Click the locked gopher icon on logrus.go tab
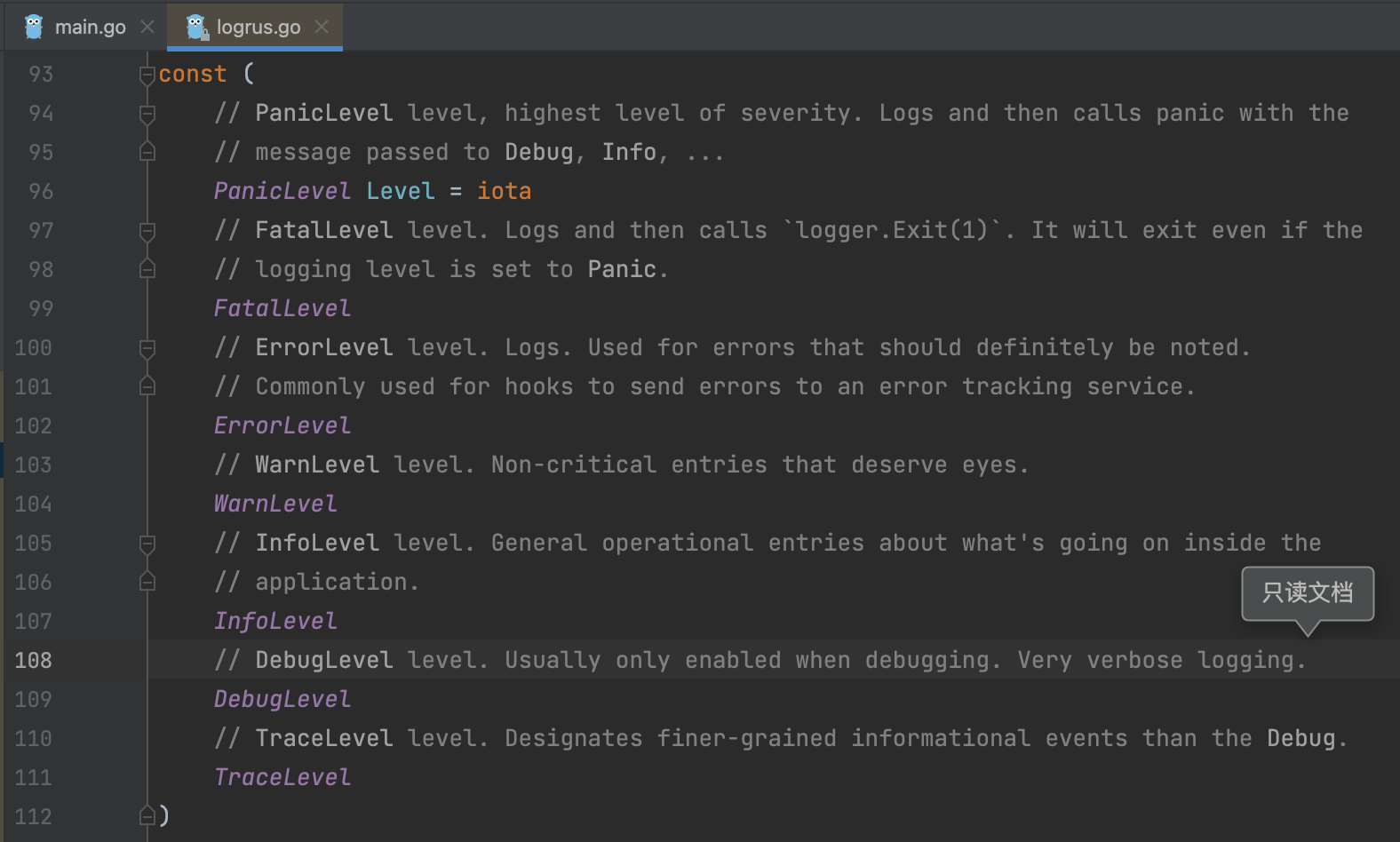Screen dimensions: 1400x842 (196, 27)
